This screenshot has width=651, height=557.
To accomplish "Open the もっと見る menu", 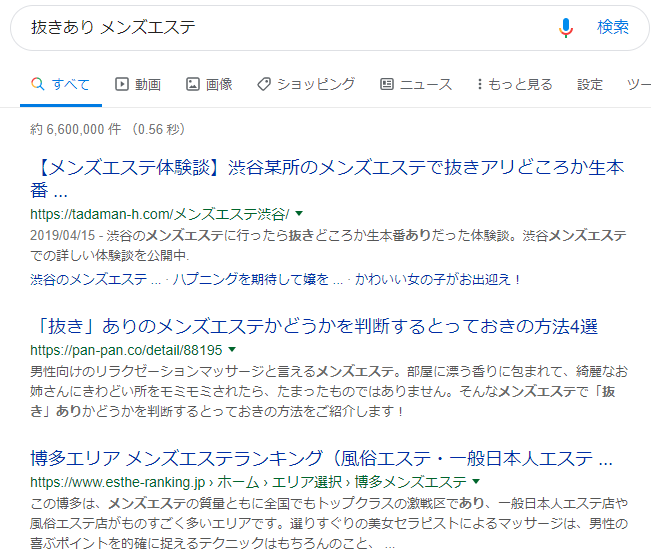I will pos(515,85).
